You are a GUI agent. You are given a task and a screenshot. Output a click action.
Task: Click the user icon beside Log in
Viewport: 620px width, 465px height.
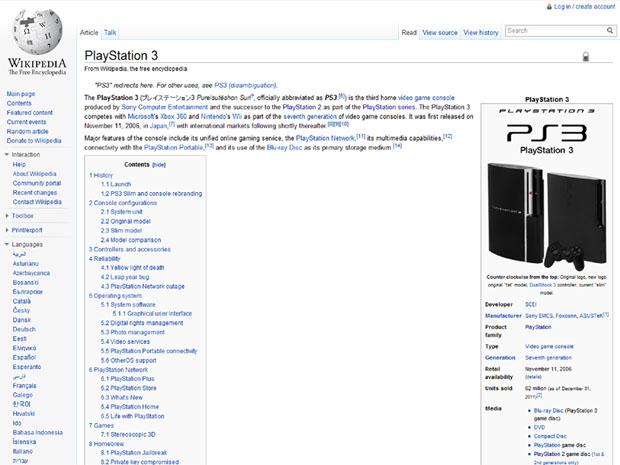pyautogui.click(x=549, y=6)
